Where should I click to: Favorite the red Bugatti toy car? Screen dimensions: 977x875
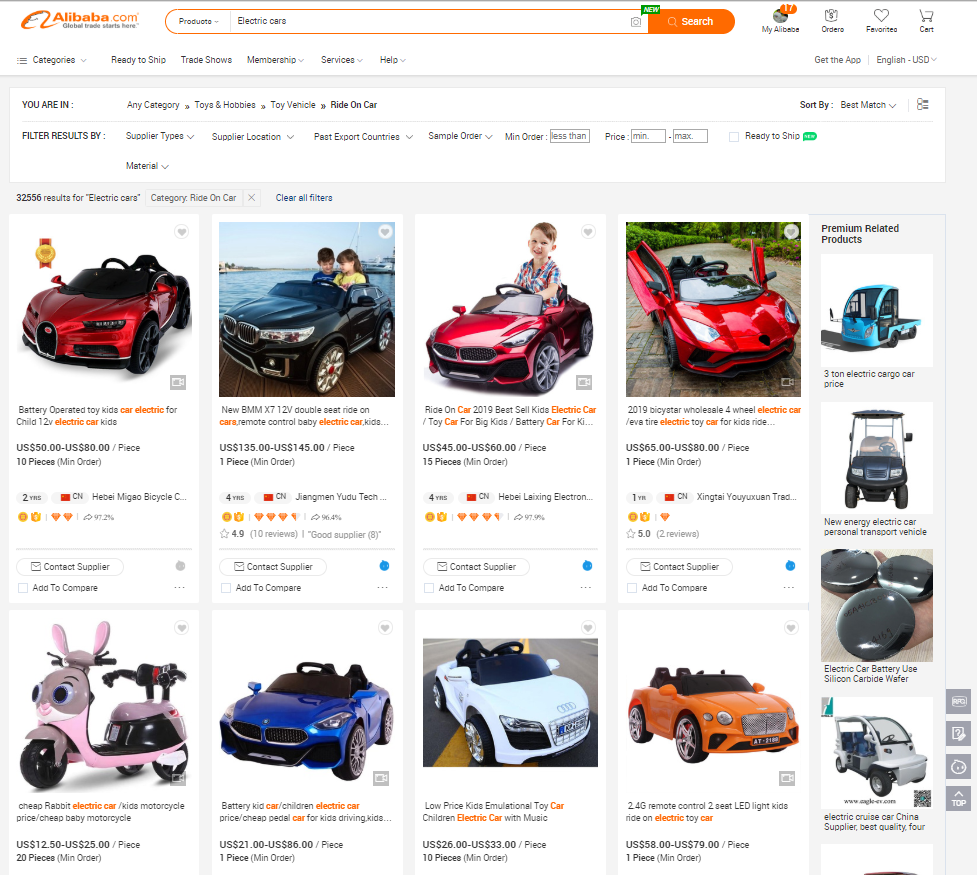tap(181, 232)
